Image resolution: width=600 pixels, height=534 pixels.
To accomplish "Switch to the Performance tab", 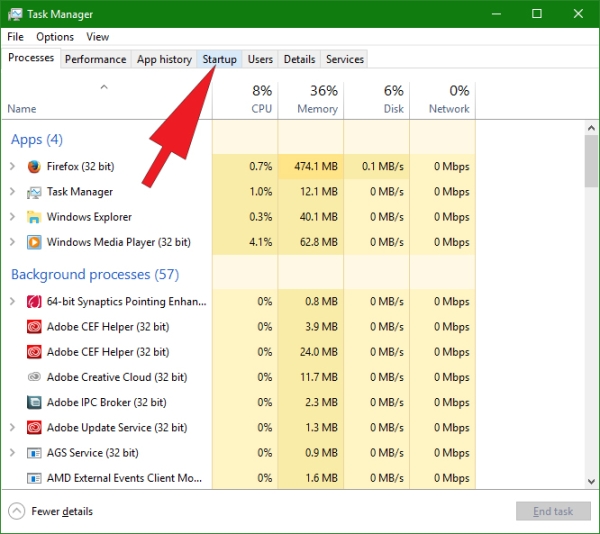I will point(96,59).
